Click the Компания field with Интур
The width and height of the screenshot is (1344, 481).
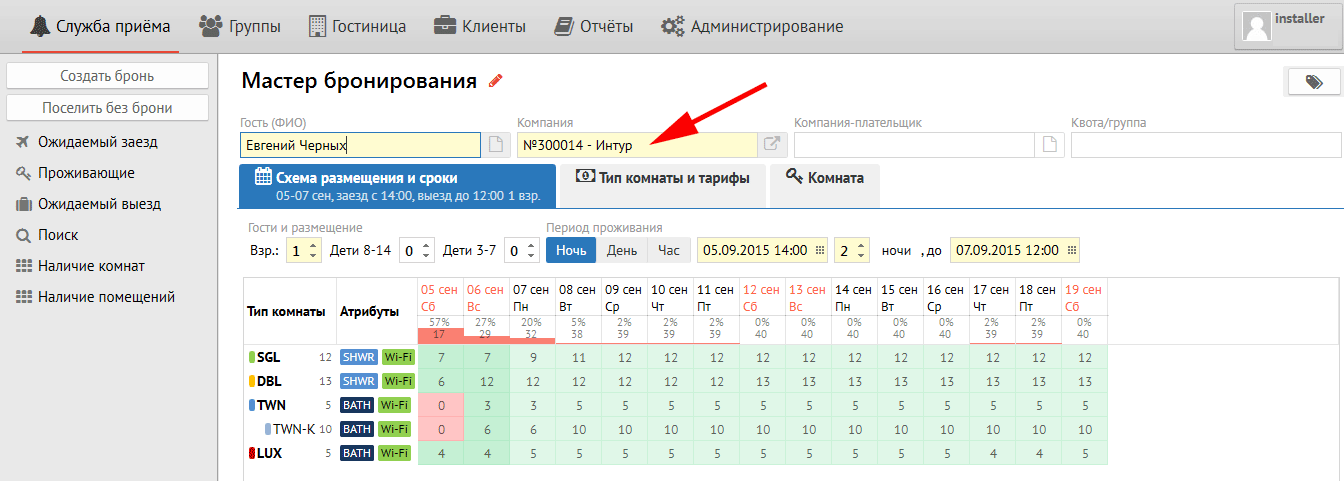click(x=637, y=145)
